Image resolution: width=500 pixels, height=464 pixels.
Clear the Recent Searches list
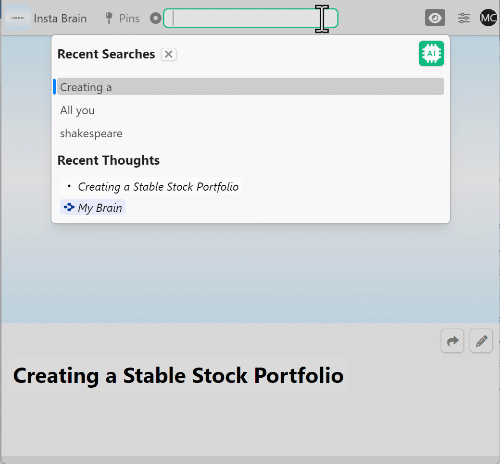[x=169, y=54]
